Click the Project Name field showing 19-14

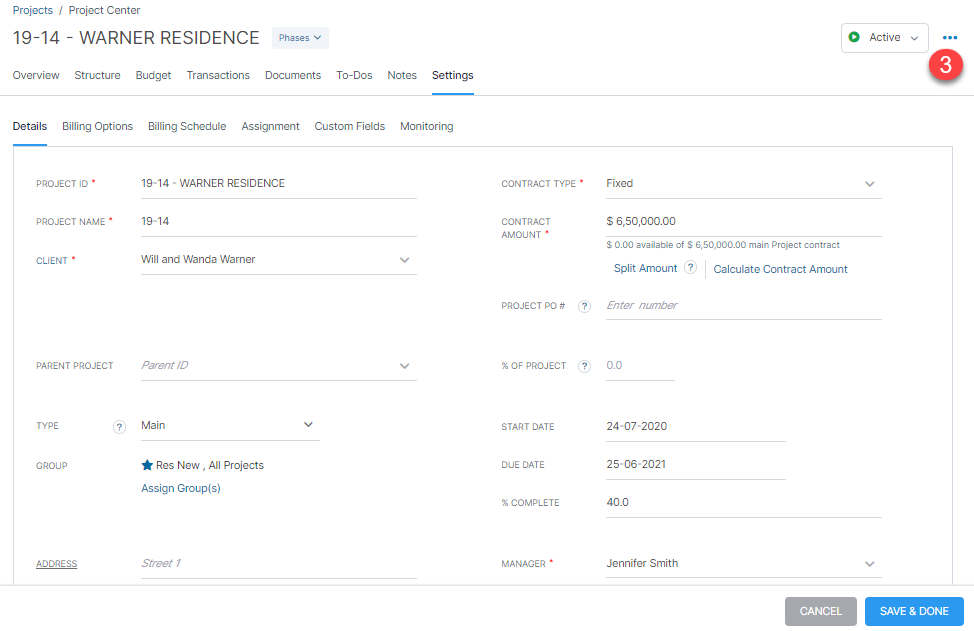coord(279,222)
